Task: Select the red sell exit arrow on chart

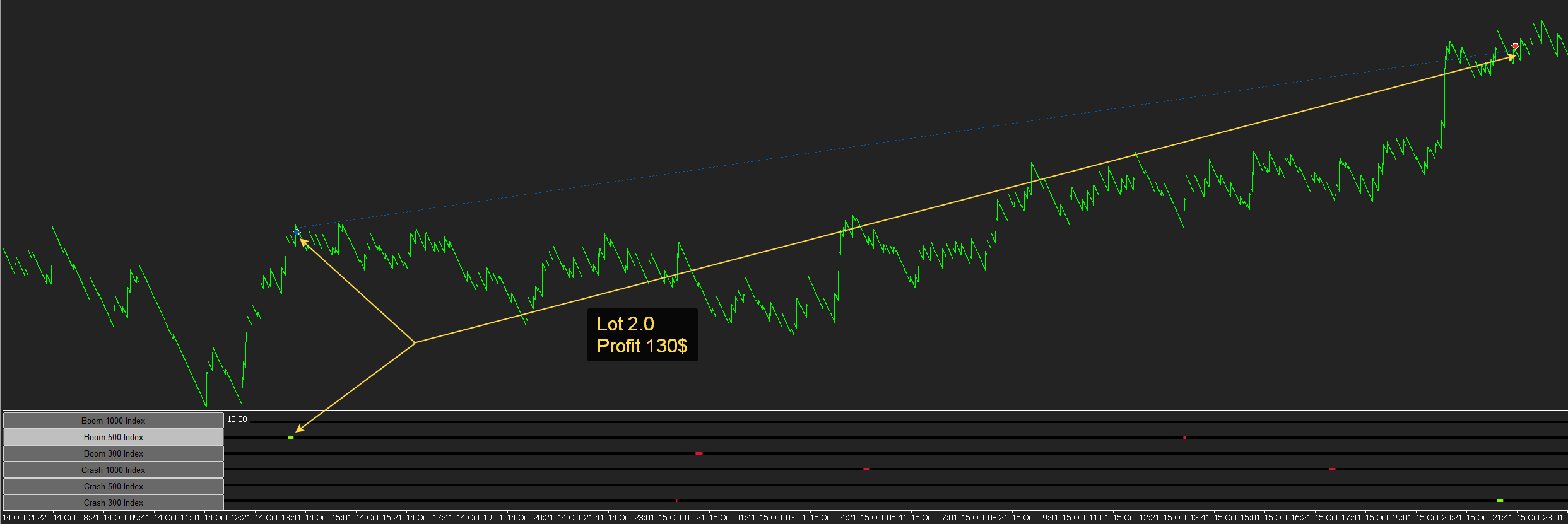Action: (x=1515, y=46)
